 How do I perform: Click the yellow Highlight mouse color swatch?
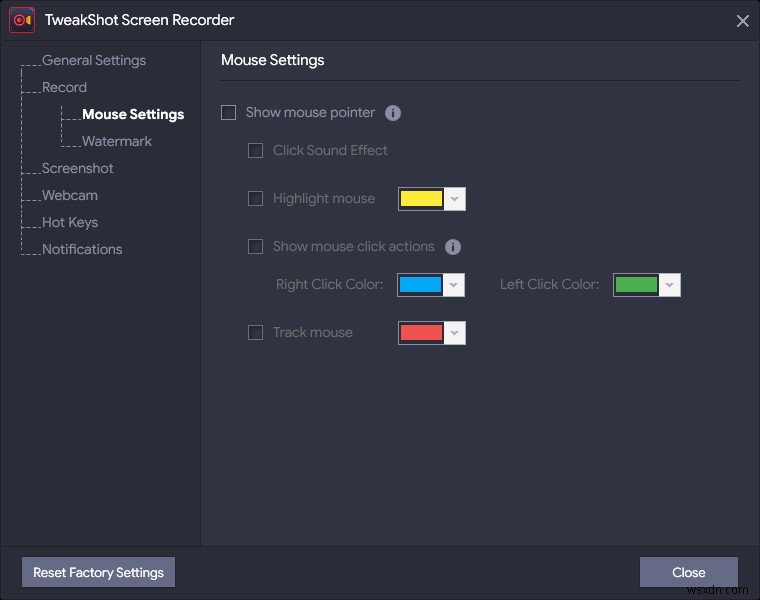[x=421, y=199]
